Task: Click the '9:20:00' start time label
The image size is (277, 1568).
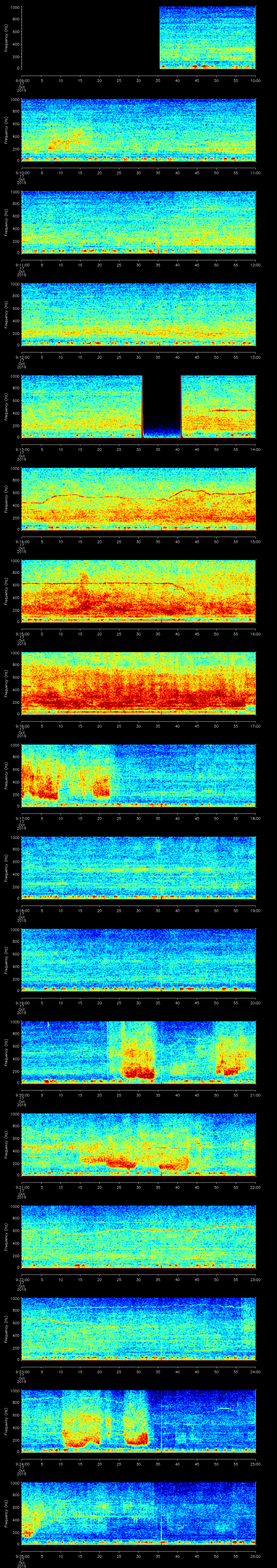Action: pyautogui.click(x=22, y=1095)
